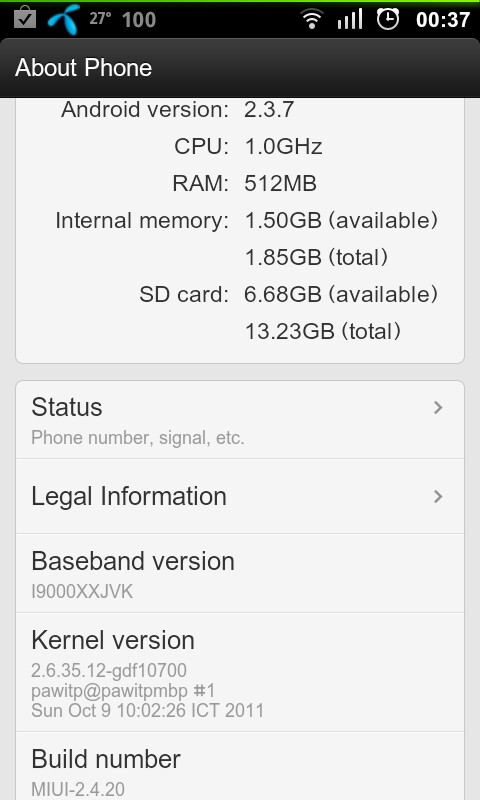480x800 pixels.
Task: Tap the battery 100 indicator
Action: point(139,19)
